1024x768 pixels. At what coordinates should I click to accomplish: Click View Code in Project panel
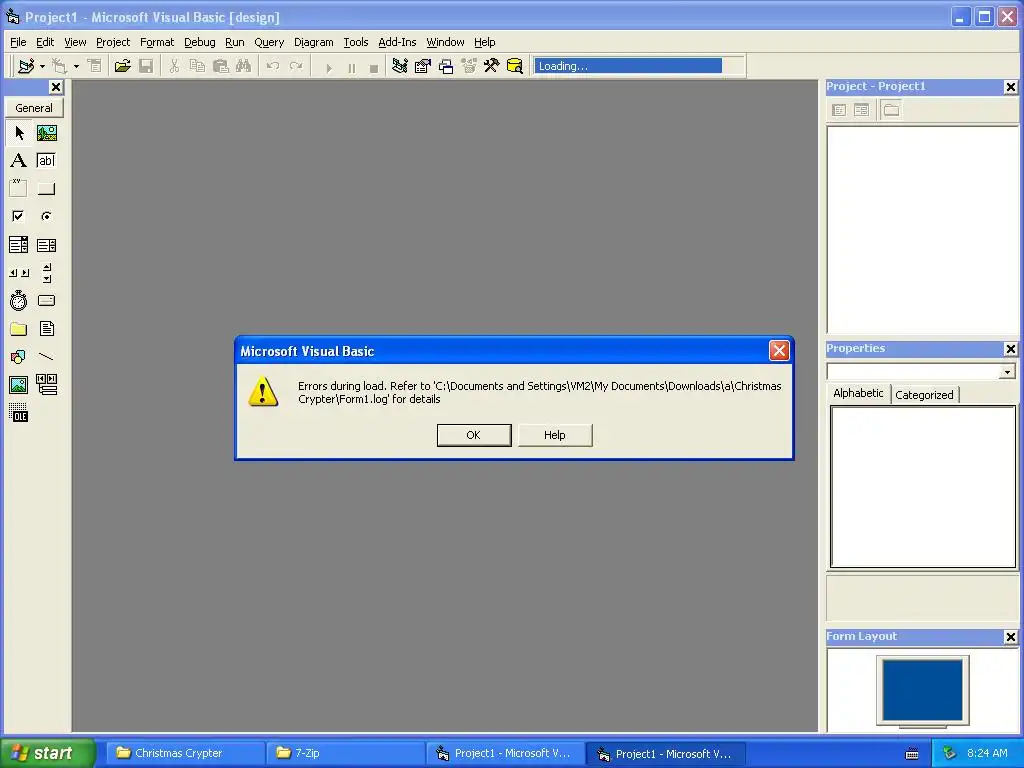click(x=839, y=110)
